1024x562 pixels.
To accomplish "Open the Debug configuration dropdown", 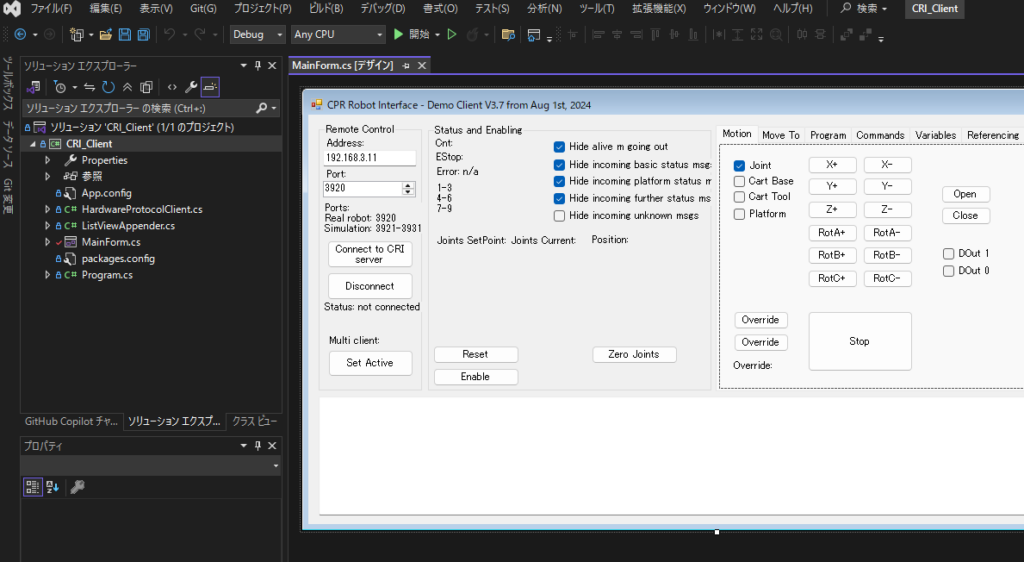I will pos(258,34).
